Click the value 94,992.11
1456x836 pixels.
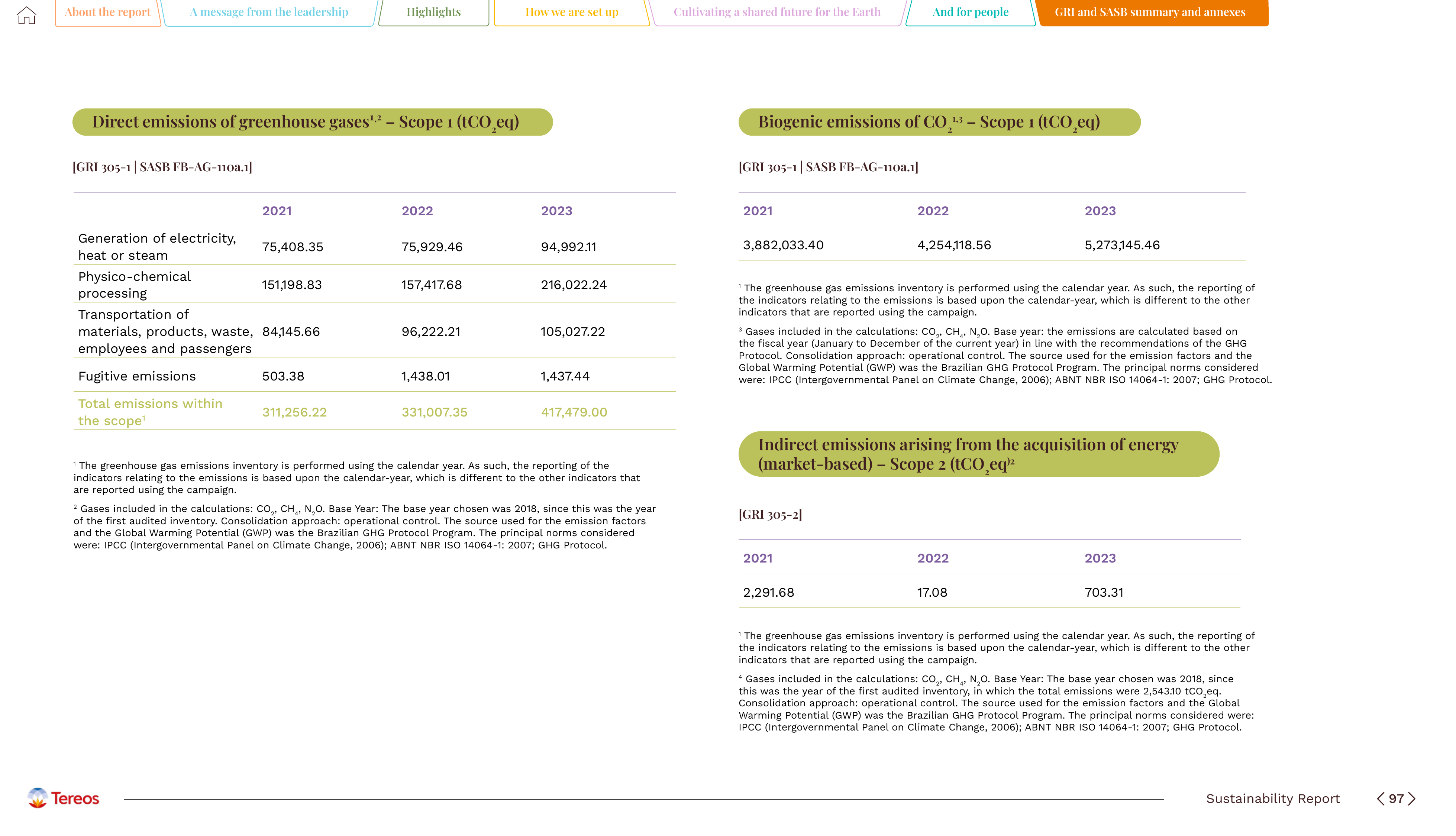point(569,247)
